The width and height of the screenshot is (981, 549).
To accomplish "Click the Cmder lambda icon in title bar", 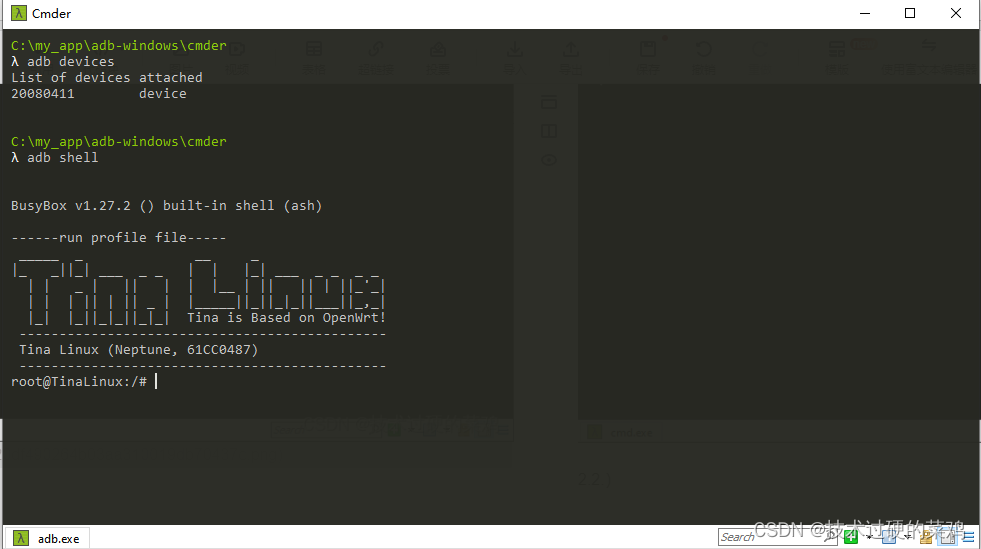I will click(x=18, y=14).
